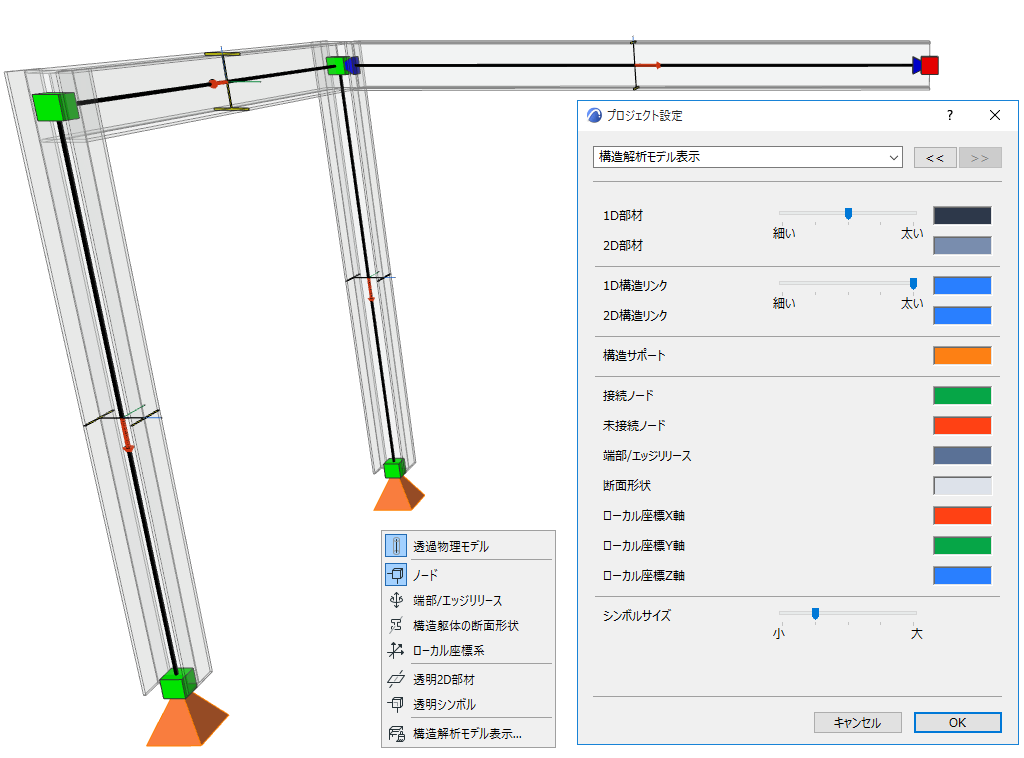The image size is (1024, 758).
Task: Click the 透明2D部材 icon
Action: point(396,679)
